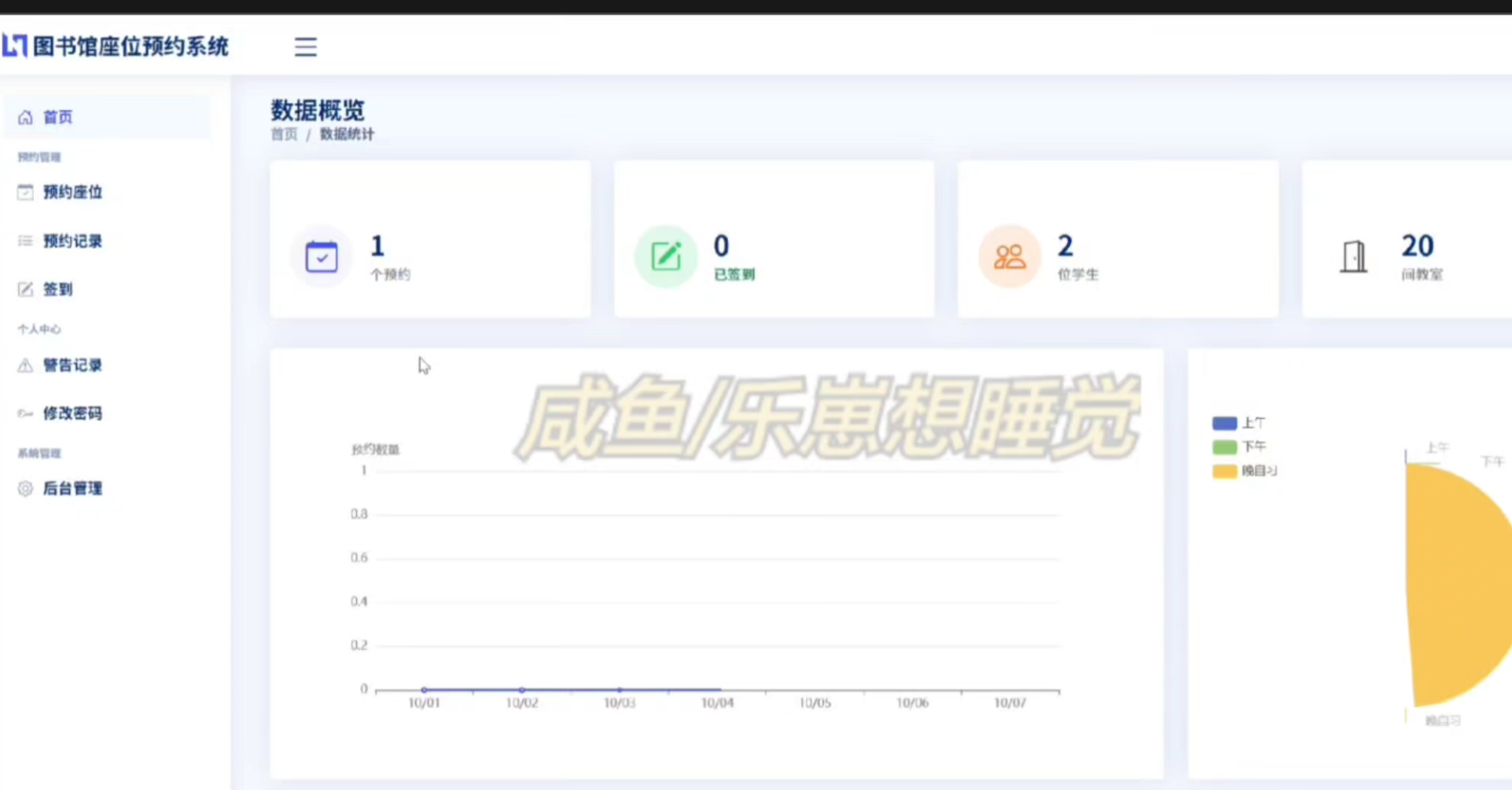Click the warning triangle icon in sidebar
The height and width of the screenshot is (790, 1512).
pyautogui.click(x=25, y=366)
